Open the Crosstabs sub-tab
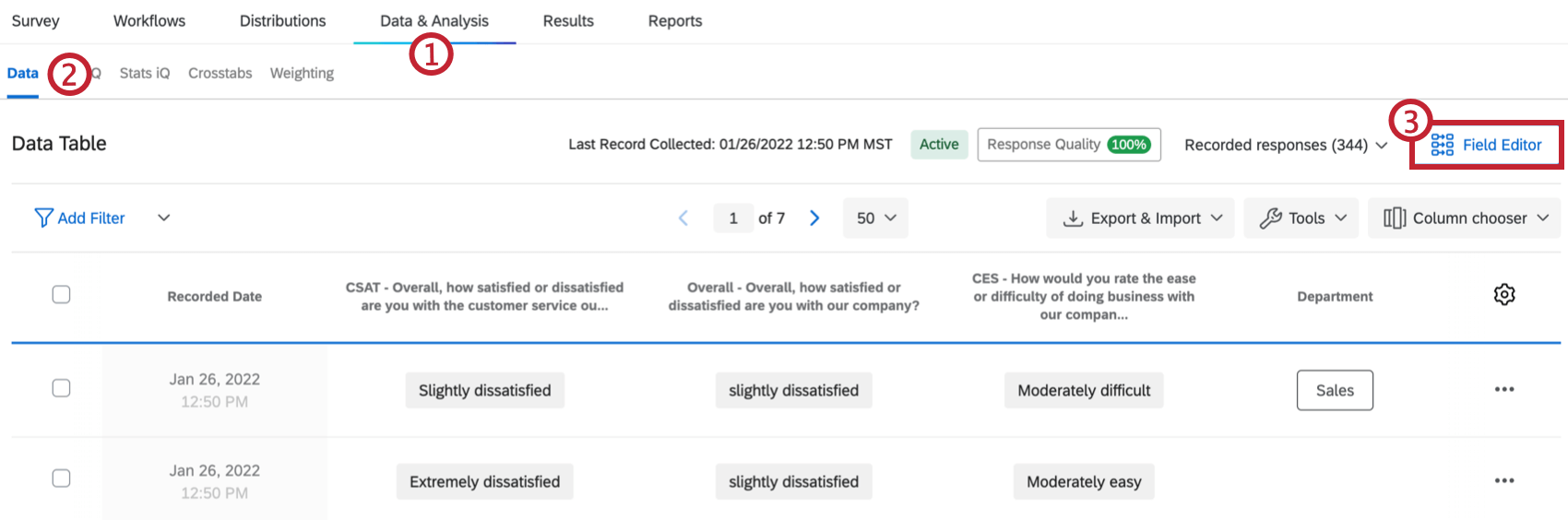The width and height of the screenshot is (1568, 520). [220, 73]
